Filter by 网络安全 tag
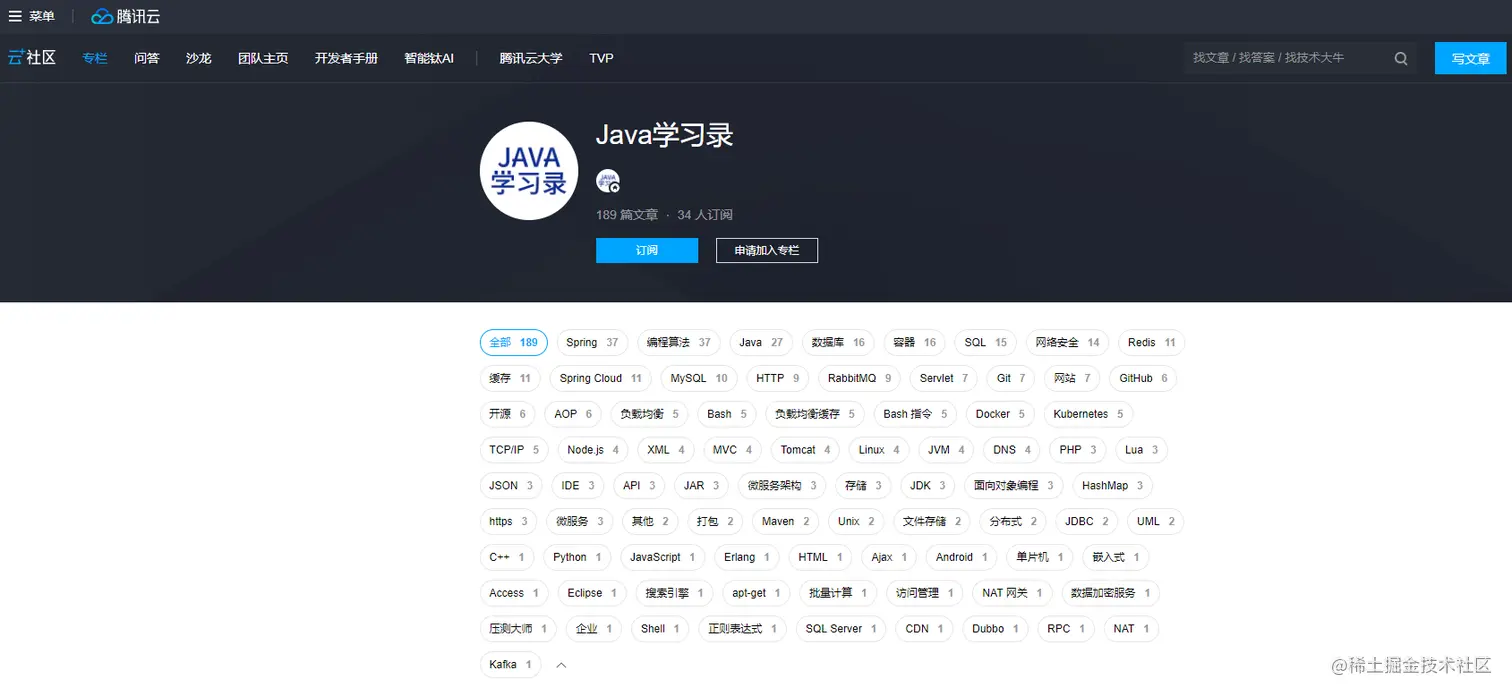Screen dimensions: 1512x696 point(1068,342)
